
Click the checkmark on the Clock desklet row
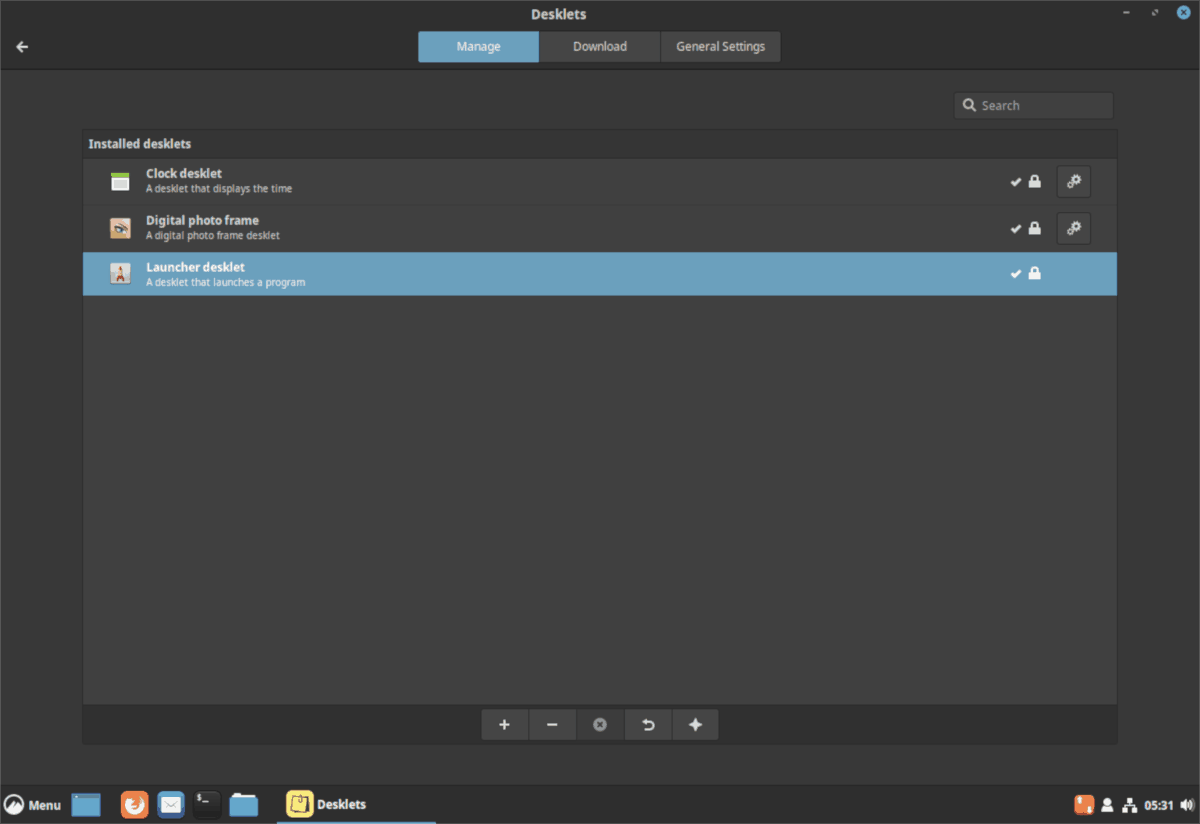point(1015,181)
